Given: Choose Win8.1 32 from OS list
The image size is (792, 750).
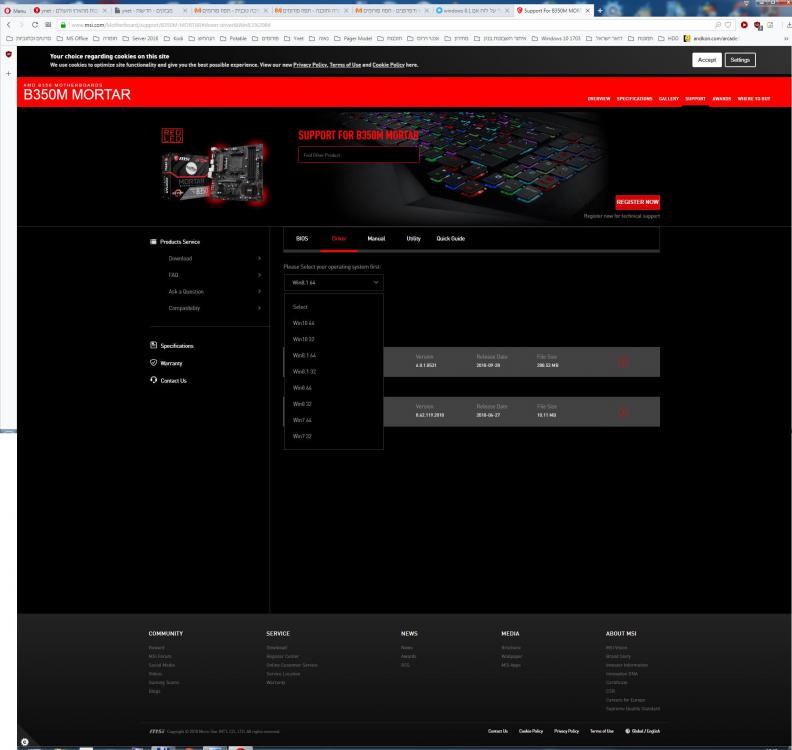Looking at the screenshot, I should click(x=334, y=371).
